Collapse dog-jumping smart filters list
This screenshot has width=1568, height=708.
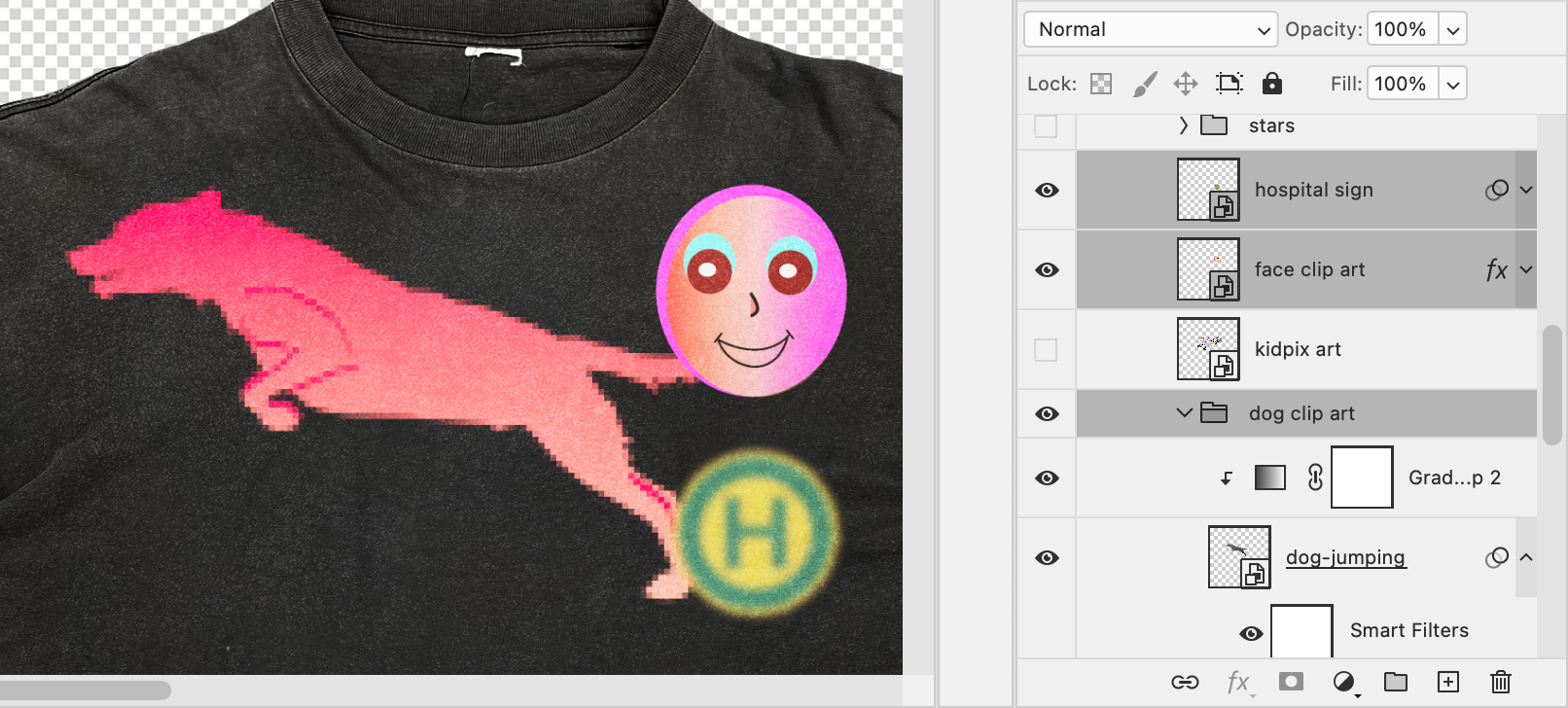tap(1526, 557)
